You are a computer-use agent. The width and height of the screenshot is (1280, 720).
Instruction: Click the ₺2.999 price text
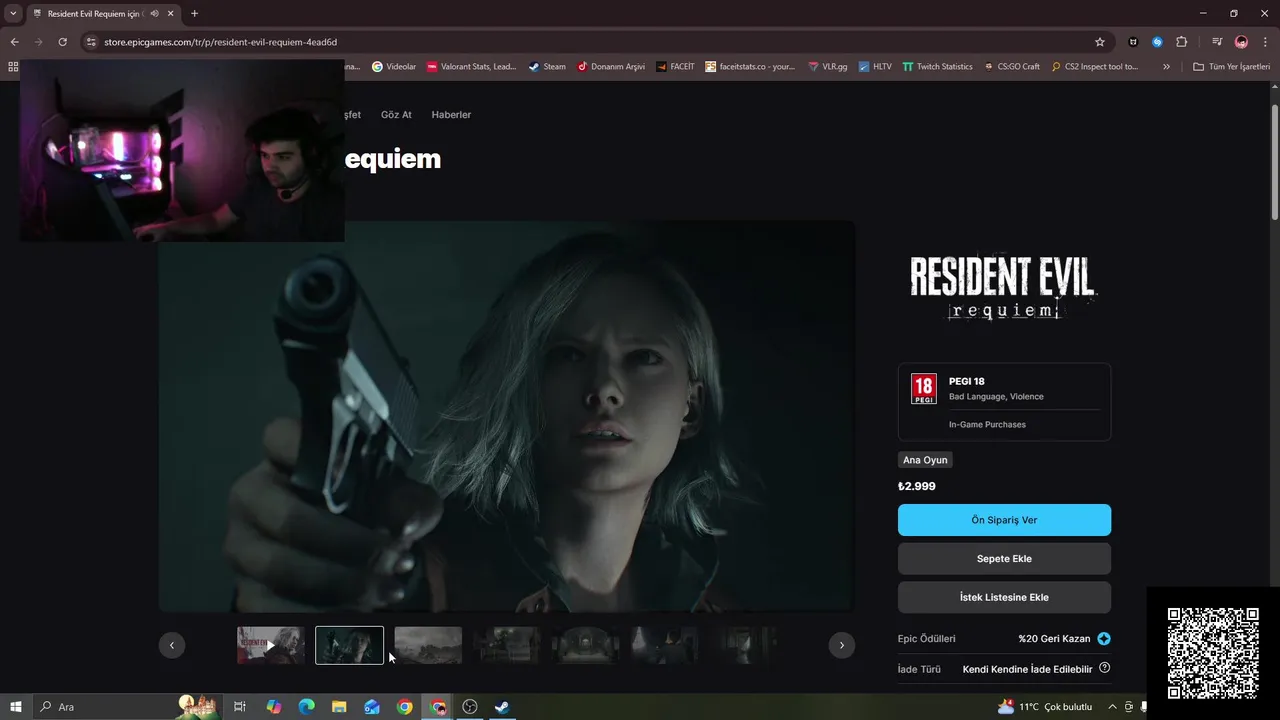click(x=917, y=486)
